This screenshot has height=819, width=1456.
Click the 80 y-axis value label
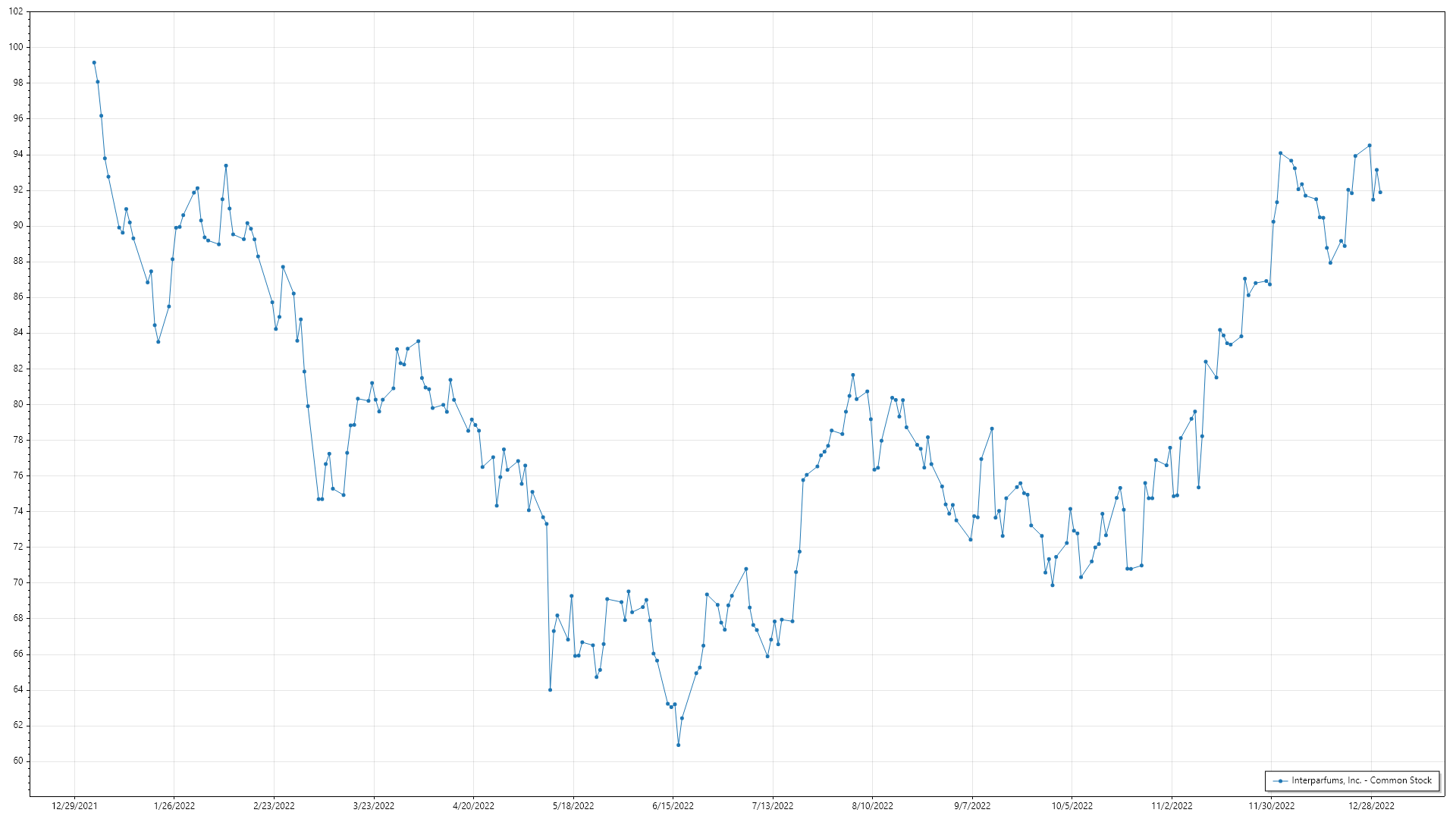tap(18, 404)
